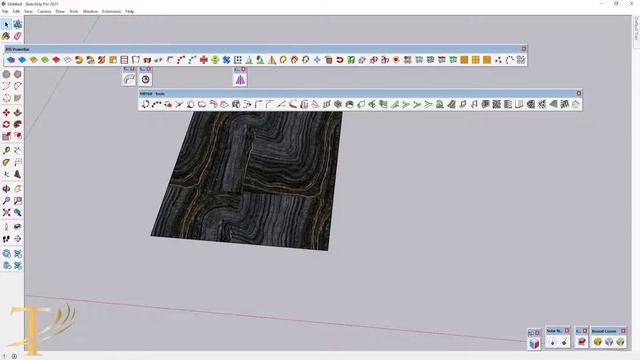This screenshot has width=640, height=360.
Task: Pick the Dimensions tool
Action: click(x=18, y=151)
